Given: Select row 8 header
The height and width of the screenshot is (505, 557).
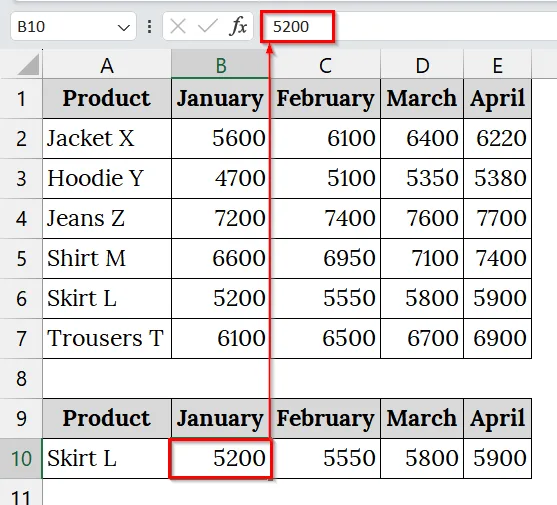Looking at the screenshot, I should (x=21, y=378).
